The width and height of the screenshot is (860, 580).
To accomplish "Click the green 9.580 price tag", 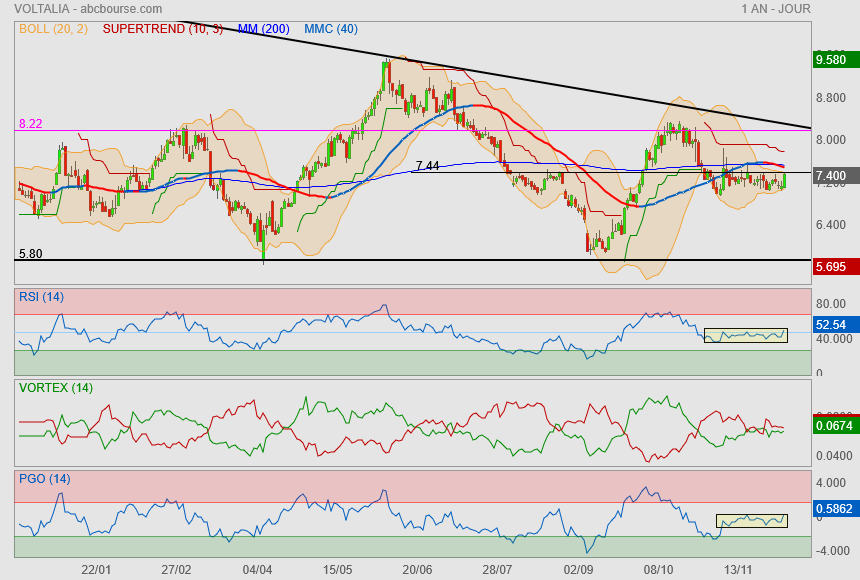I will click(832, 60).
